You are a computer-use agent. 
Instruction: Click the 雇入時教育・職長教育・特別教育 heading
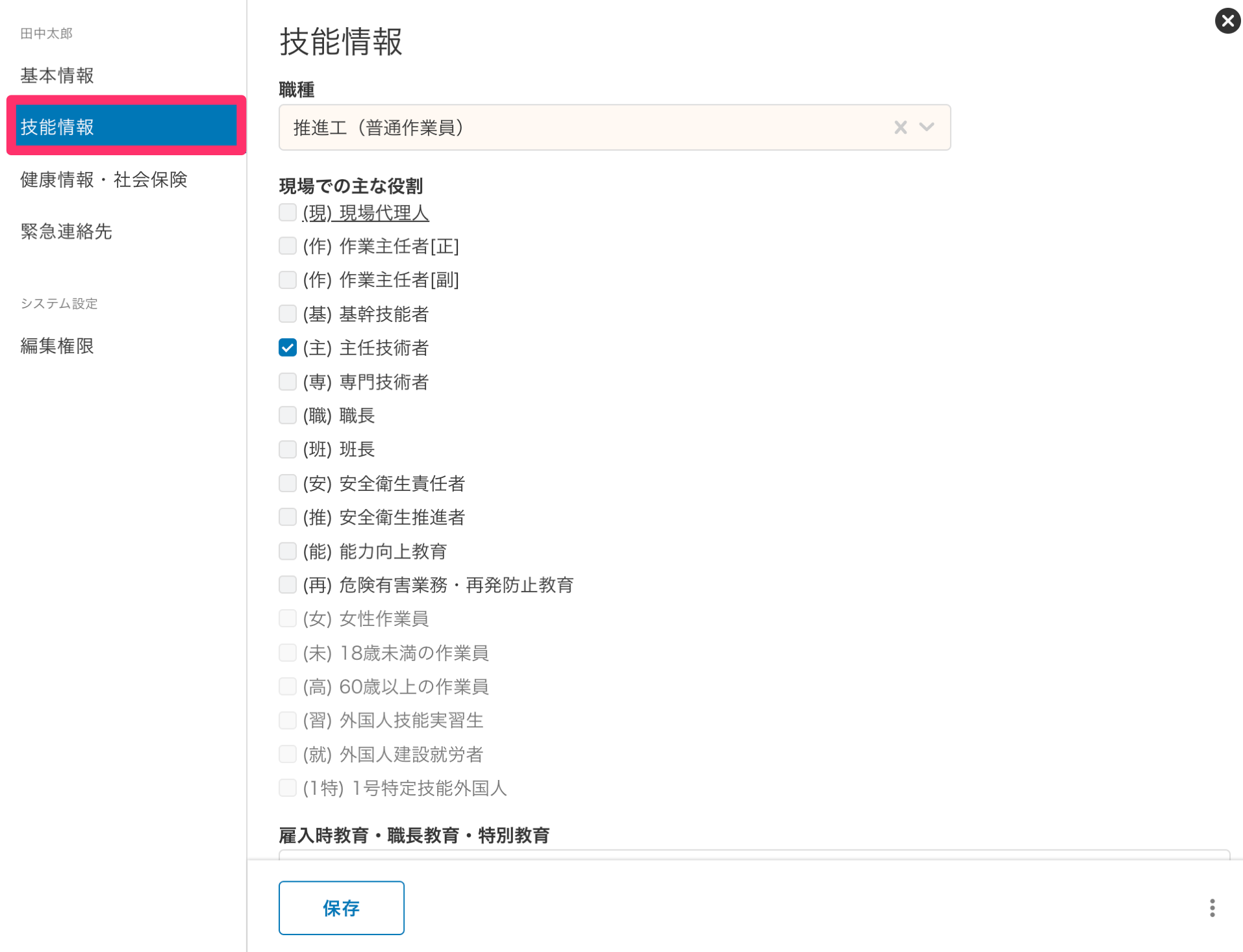(x=414, y=835)
